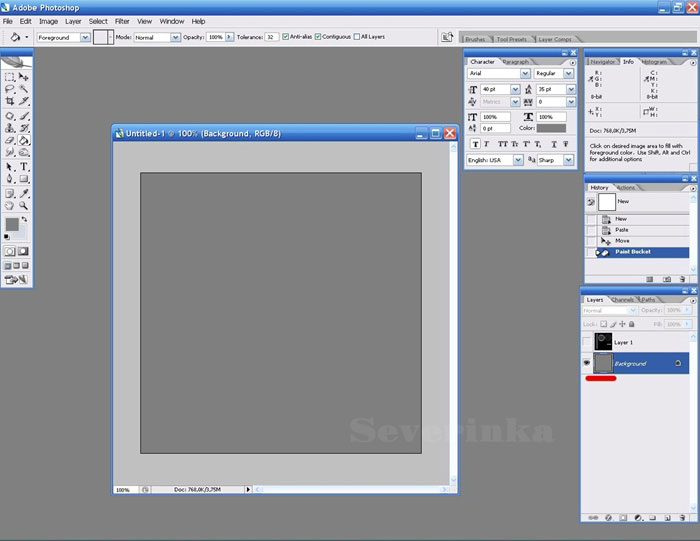Click the Faux Bold button in Character panel
The width and height of the screenshot is (700, 541).
476,144
